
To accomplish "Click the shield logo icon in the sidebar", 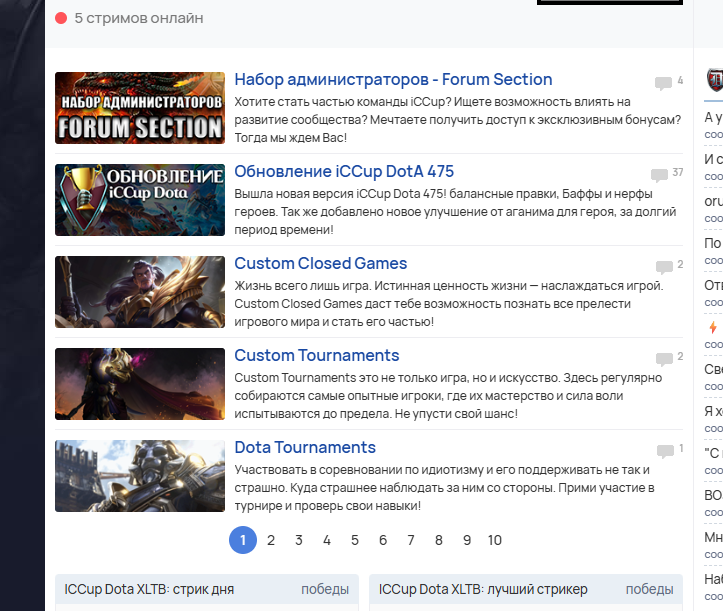I will pos(715,79).
